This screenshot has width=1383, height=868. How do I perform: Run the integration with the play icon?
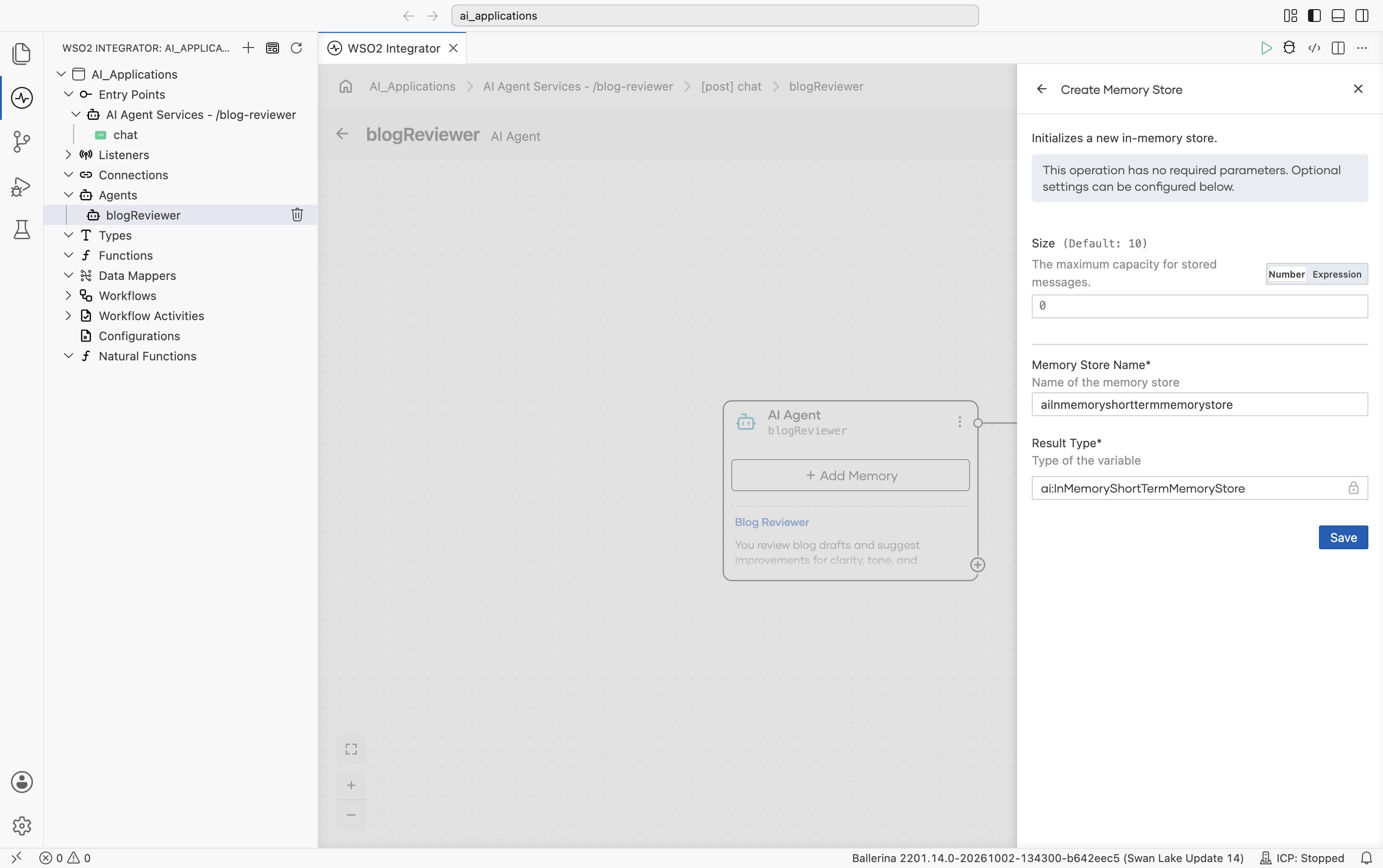point(1266,48)
